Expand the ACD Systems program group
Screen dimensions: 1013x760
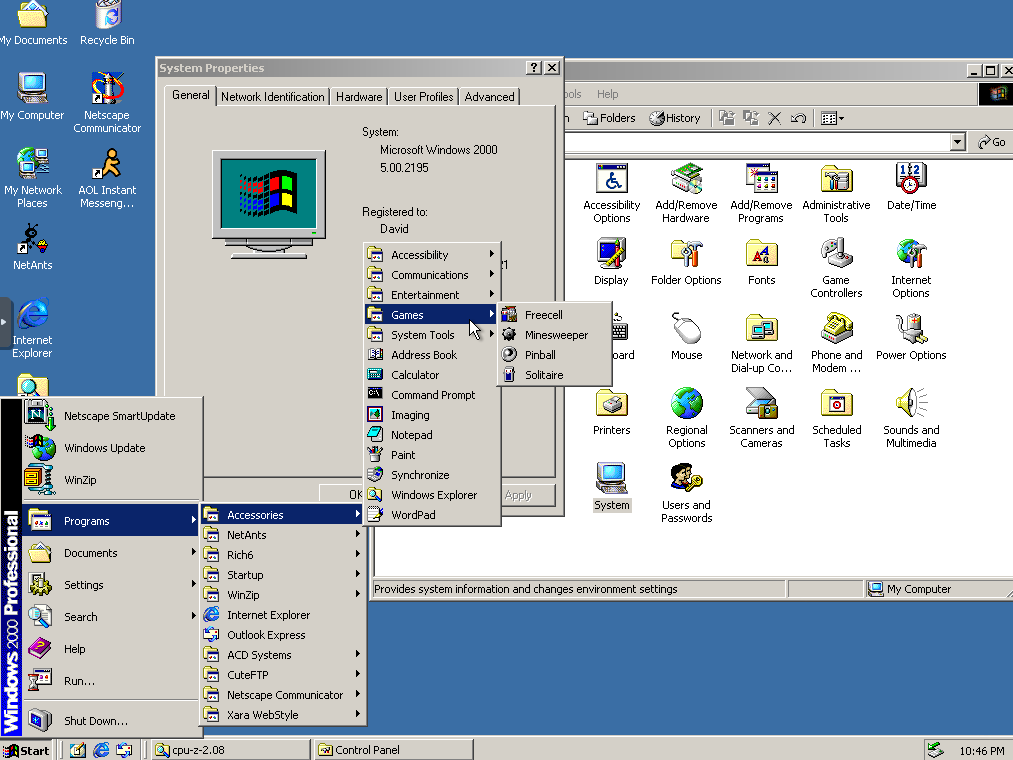pos(259,655)
